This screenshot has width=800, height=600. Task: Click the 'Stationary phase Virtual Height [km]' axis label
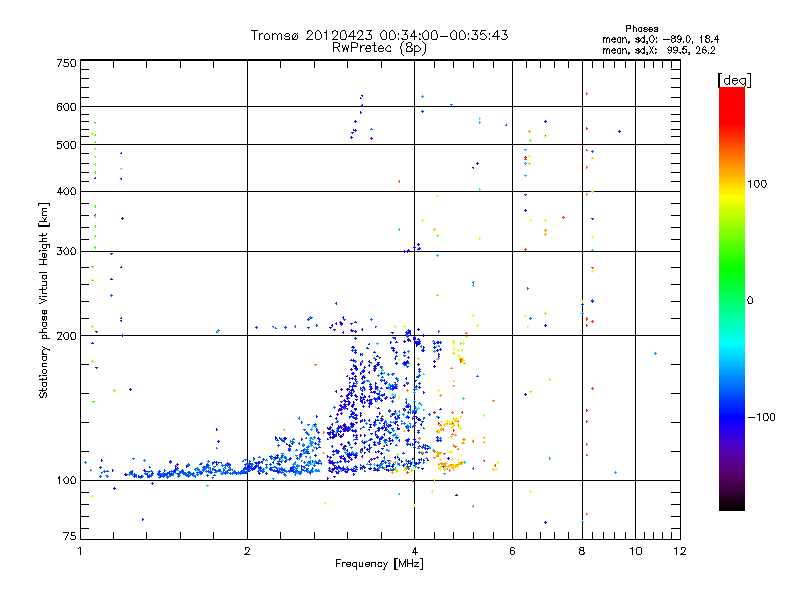coord(44,300)
